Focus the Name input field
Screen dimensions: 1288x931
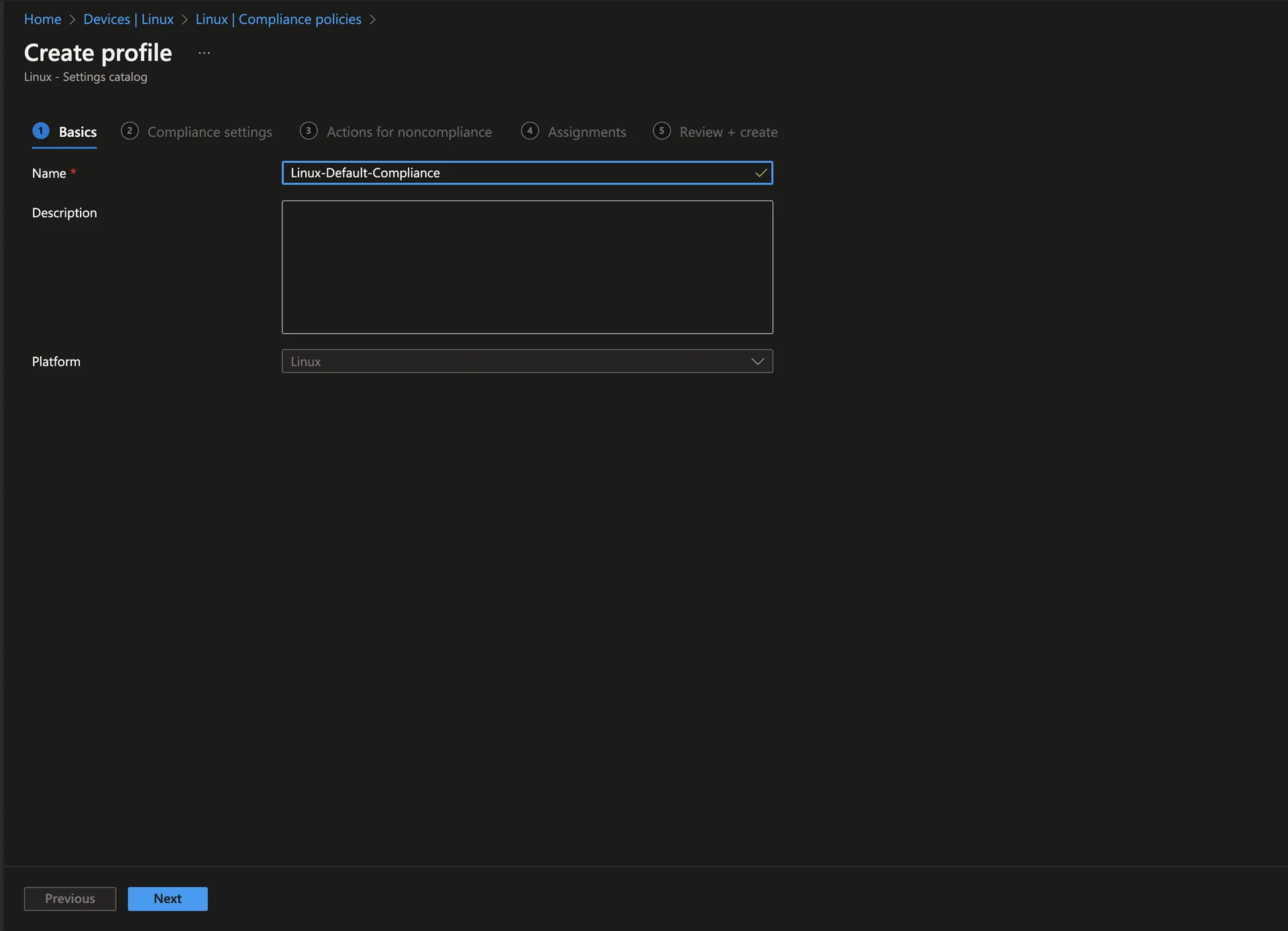tap(527, 173)
